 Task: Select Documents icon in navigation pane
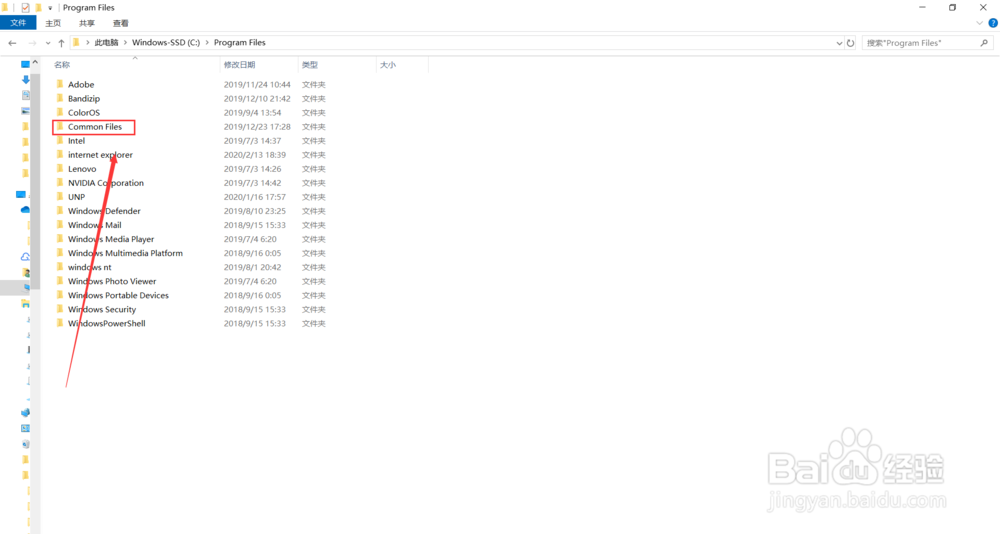coord(26,95)
